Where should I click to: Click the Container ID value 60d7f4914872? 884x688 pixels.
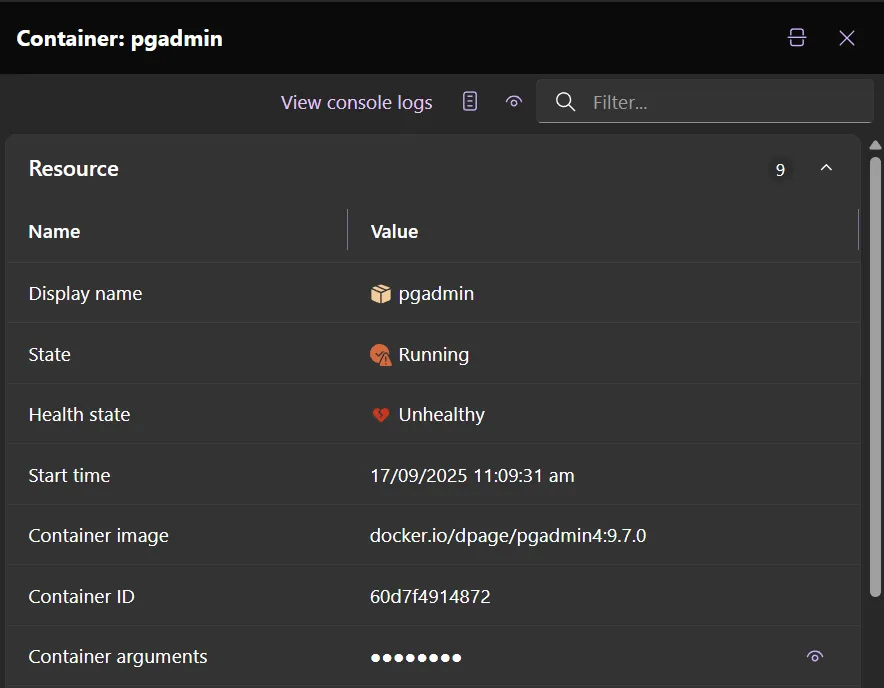point(430,597)
